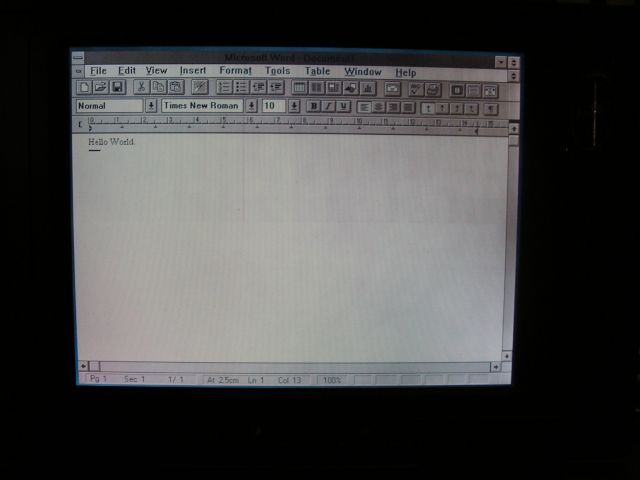Select the right tab stop button
Image resolution: width=640 pixels, height=480 pixels.
[x=457, y=109]
